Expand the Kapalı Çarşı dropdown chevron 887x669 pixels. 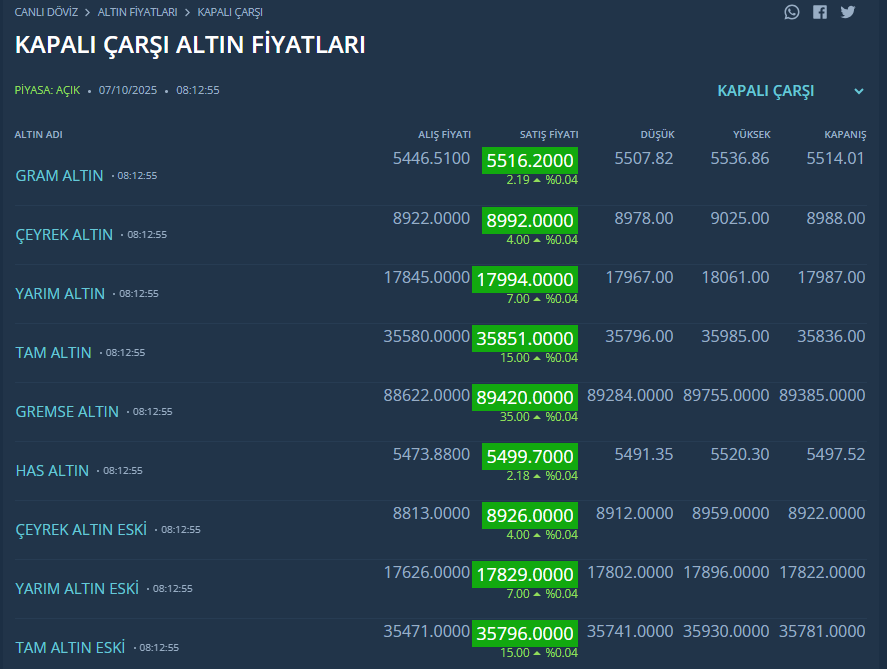tap(859, 91)
